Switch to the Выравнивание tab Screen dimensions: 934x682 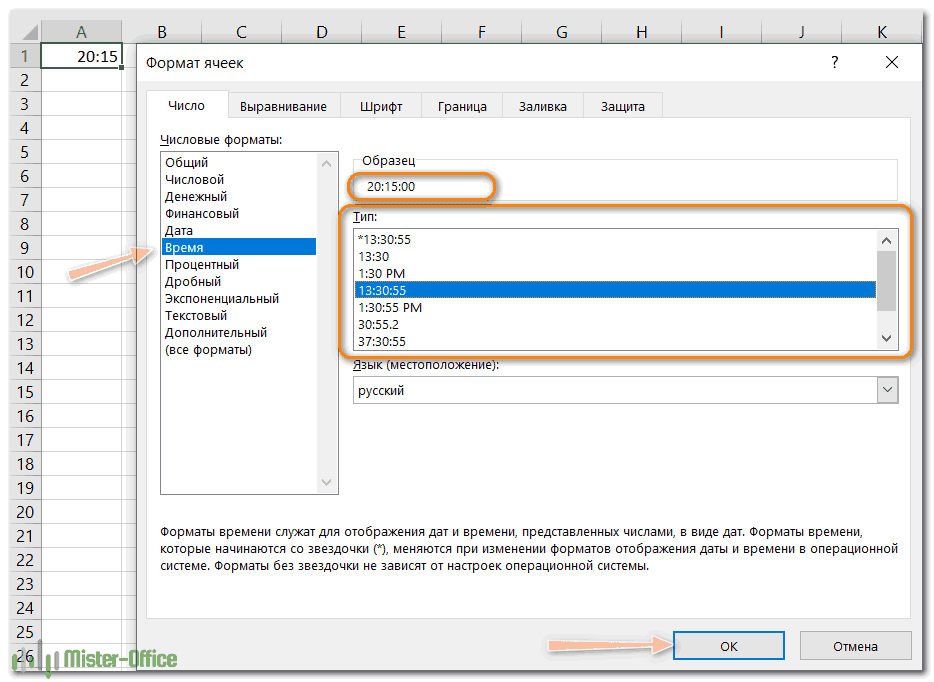(x=283, y=106)
